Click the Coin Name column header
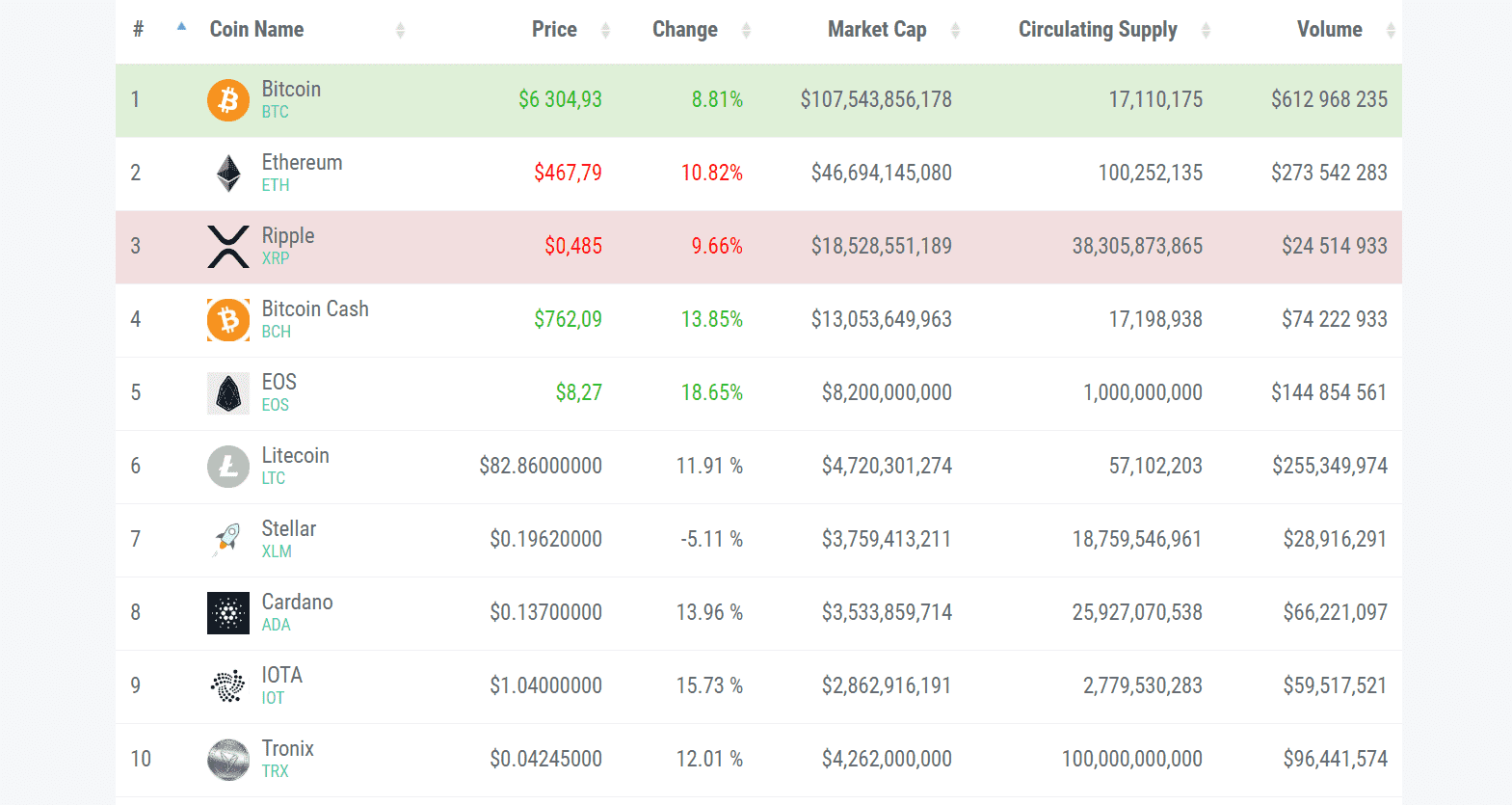The width and height of the screenshot is (1512, 805). 257,30
